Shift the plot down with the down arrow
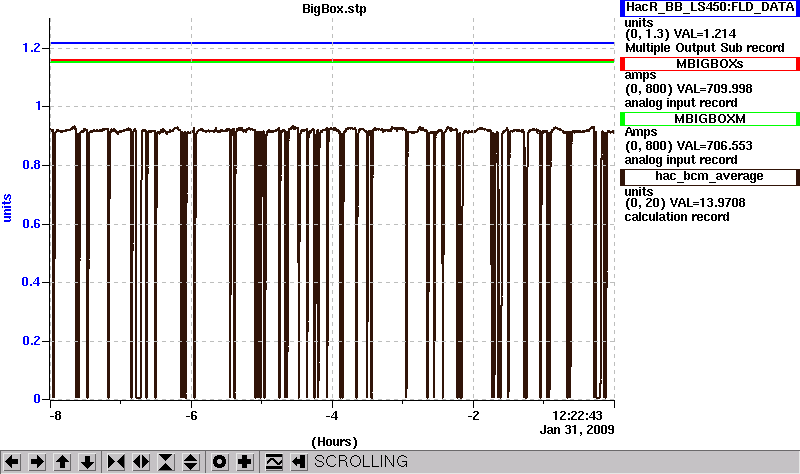This screenshot has width=800, height=474. [87, 462]
